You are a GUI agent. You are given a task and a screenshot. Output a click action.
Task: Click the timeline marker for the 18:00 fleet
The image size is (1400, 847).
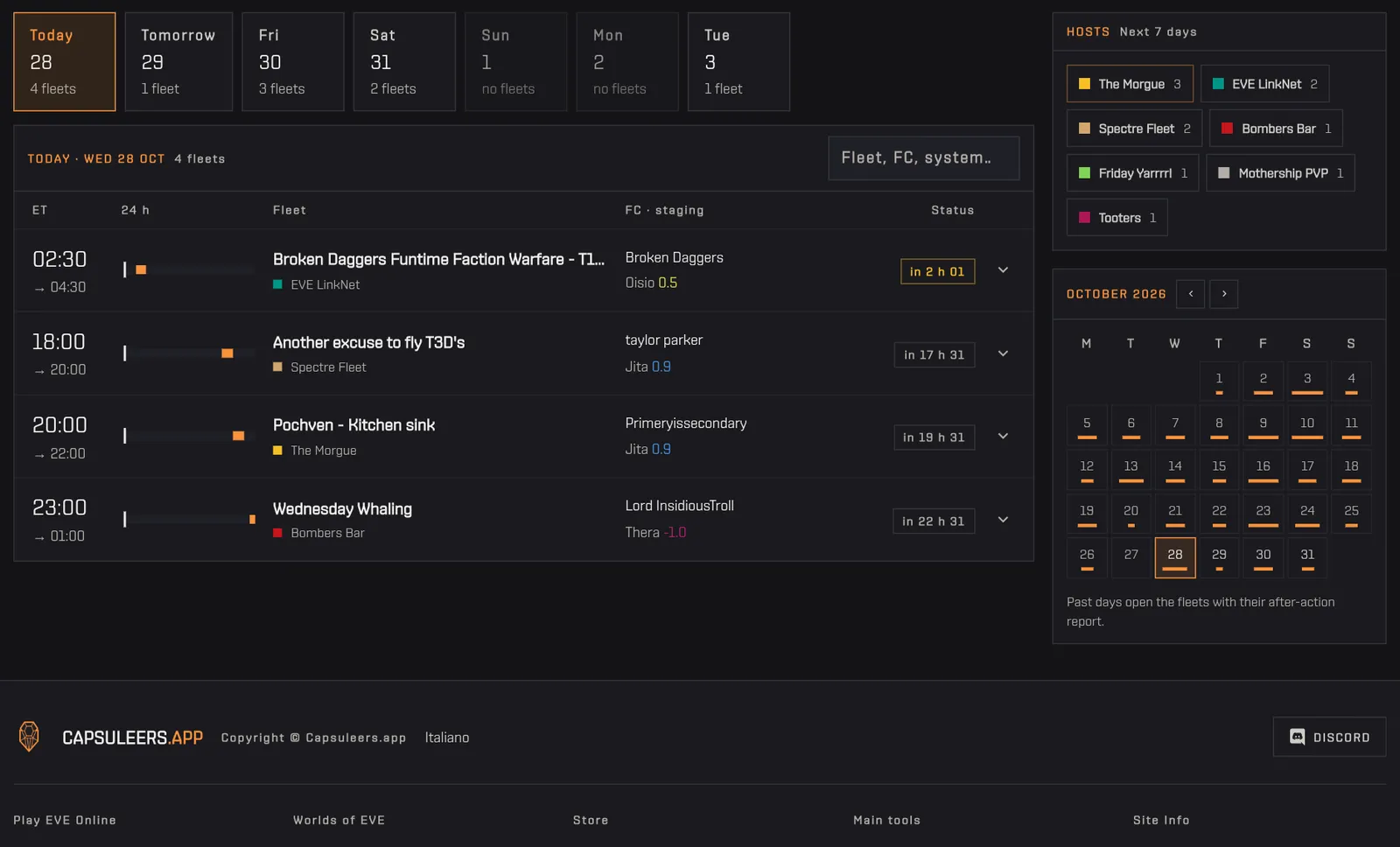[227, 353]
